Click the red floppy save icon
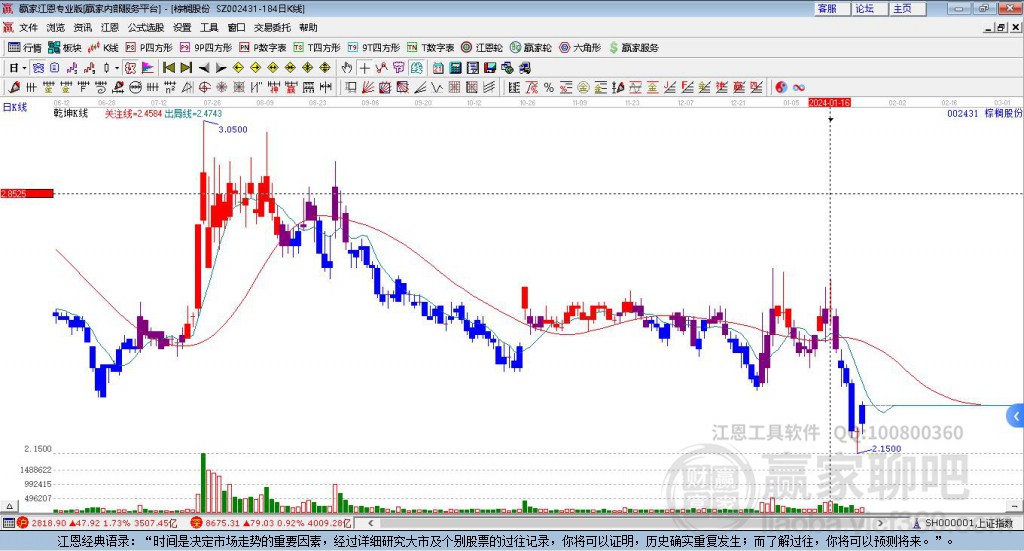Screen dimensions: 1024x551 click(x=490, y=68)
